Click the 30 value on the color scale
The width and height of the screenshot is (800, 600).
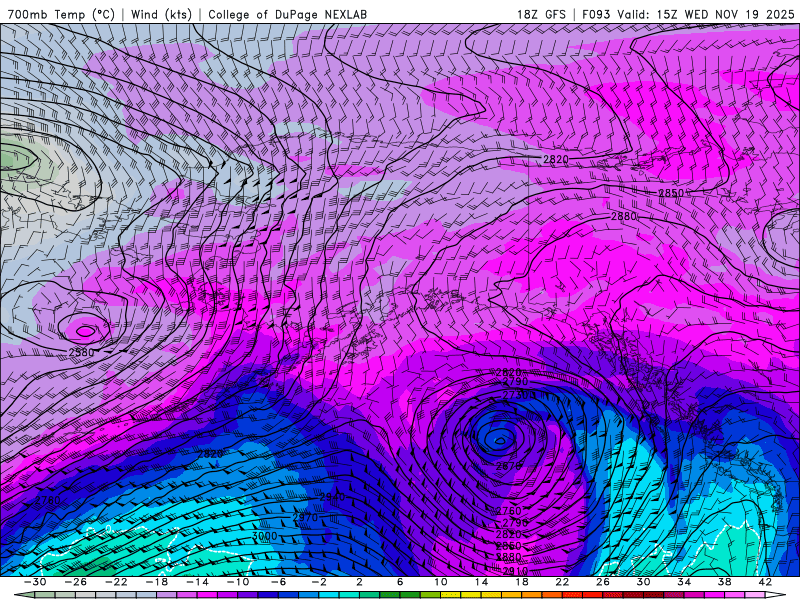[x=643, y=582]
